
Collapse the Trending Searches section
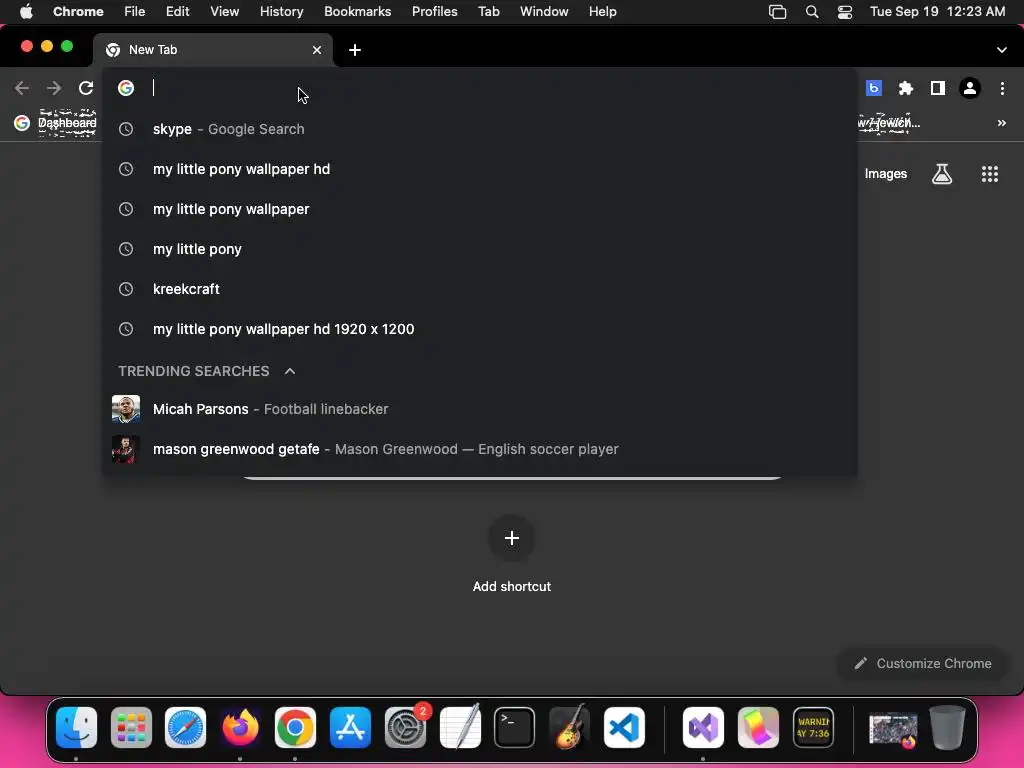point(289,371)
